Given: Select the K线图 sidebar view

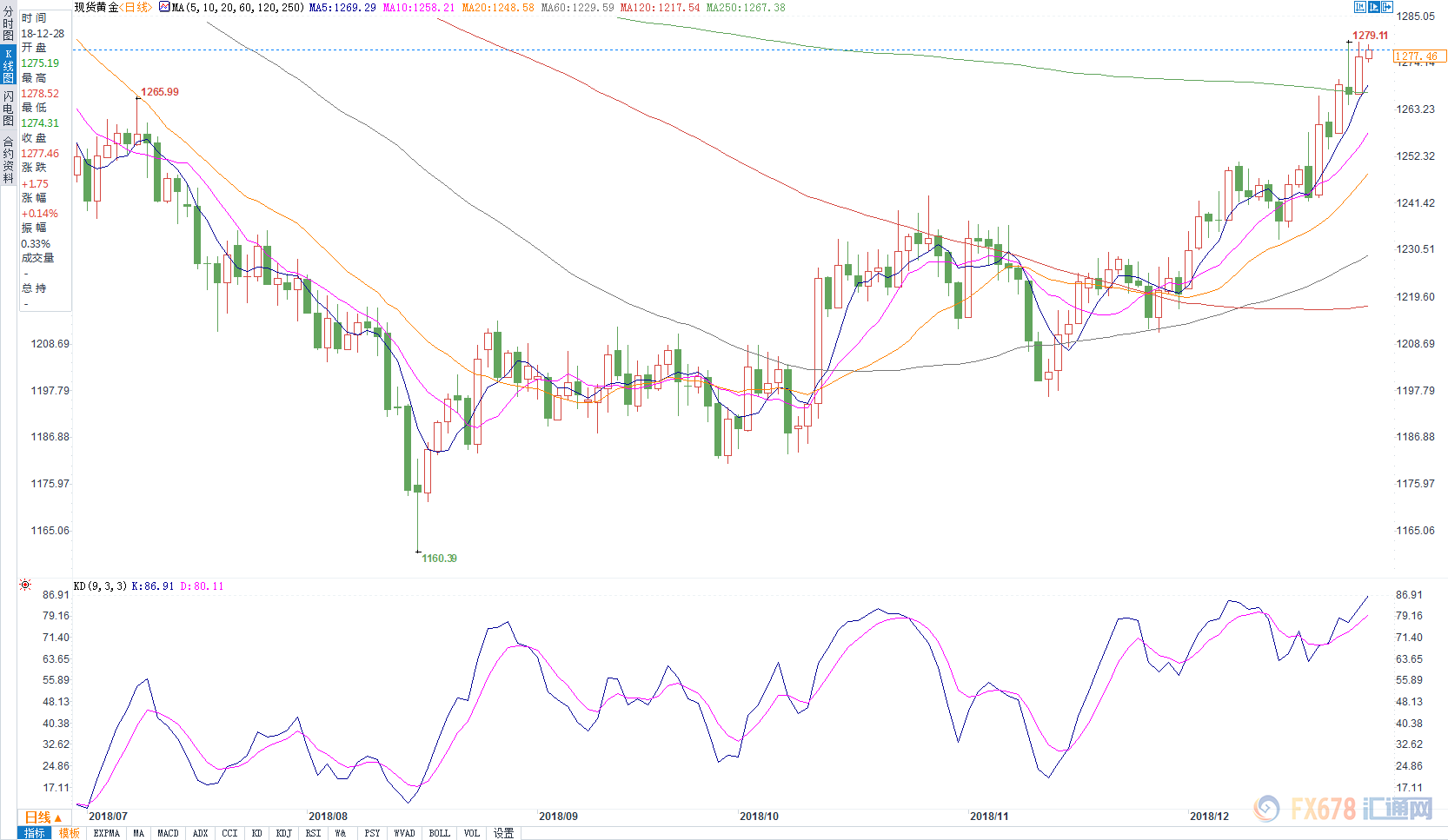Looking at the screenshot, I should tap(8, 66).
